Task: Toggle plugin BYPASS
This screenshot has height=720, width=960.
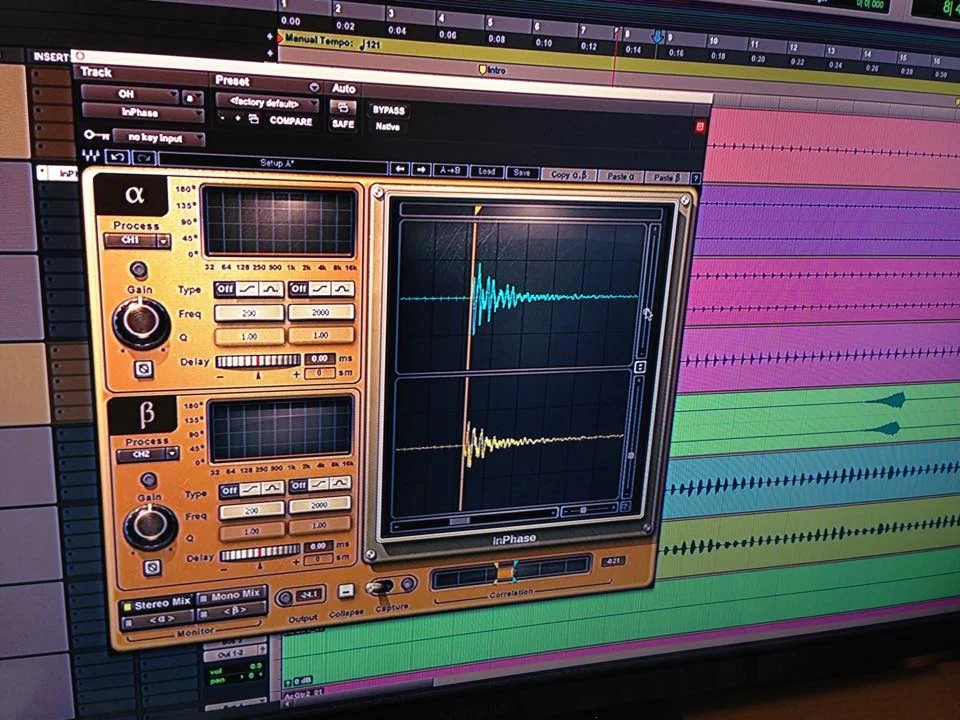Action: coord(389,110)
